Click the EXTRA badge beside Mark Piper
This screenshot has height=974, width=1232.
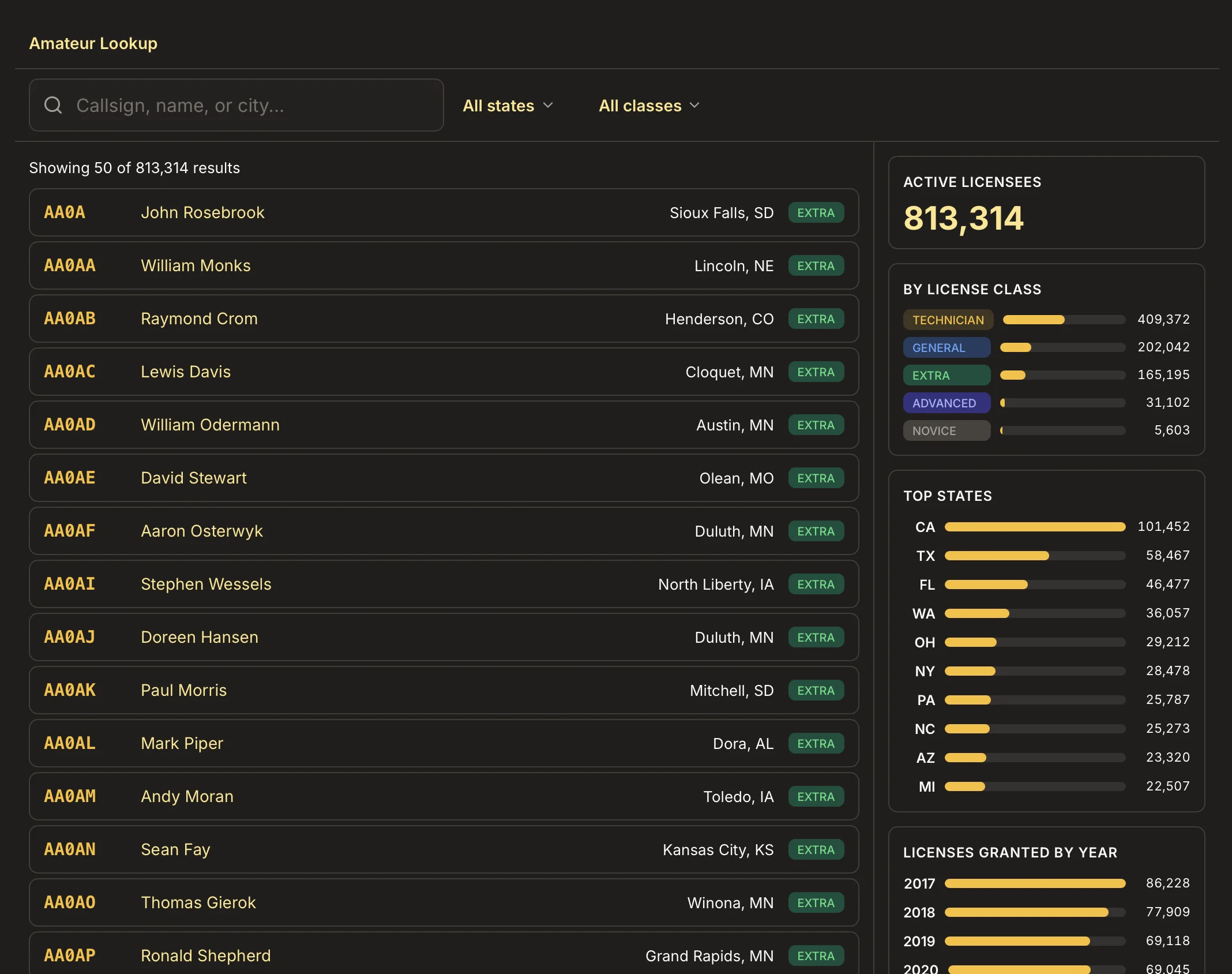click(x=816, y=743)
